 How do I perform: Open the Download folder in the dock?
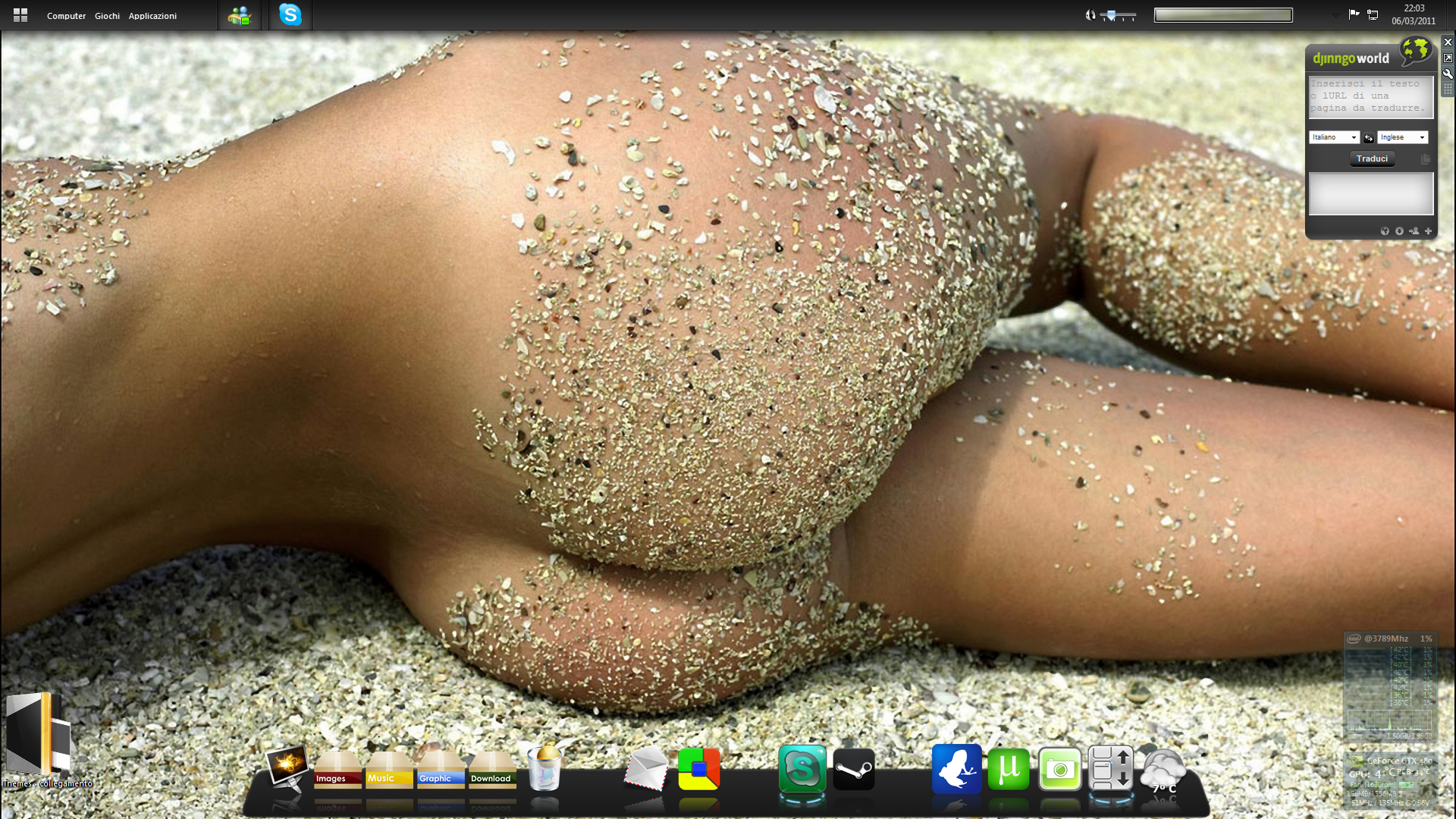click(x=492, y=770)
